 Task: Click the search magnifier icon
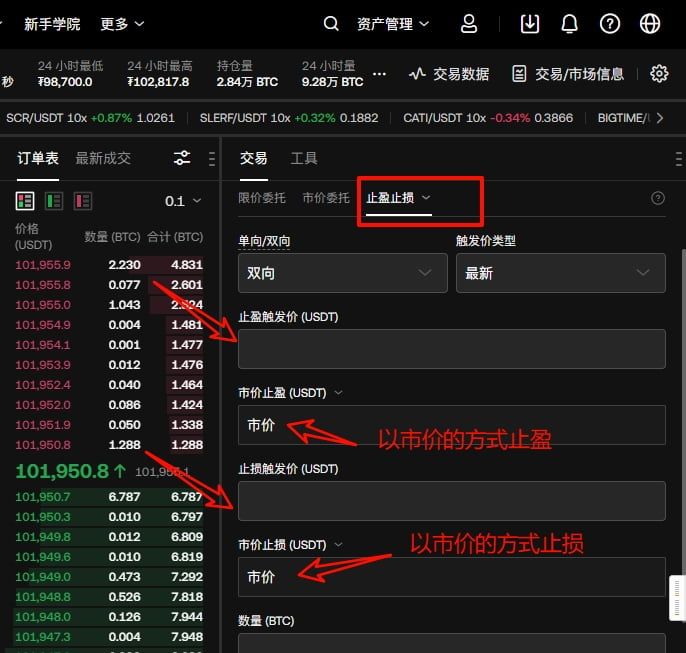point(332,23)
